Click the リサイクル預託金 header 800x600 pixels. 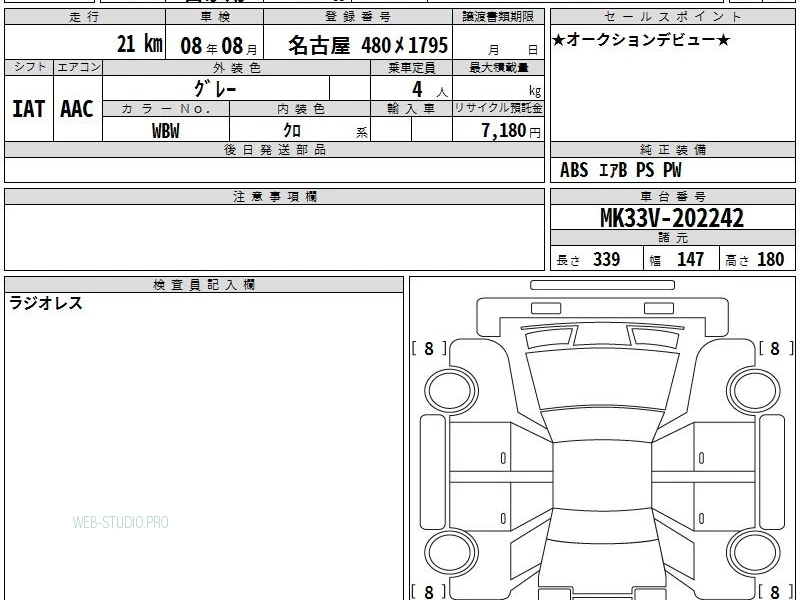tap(498, 108)
